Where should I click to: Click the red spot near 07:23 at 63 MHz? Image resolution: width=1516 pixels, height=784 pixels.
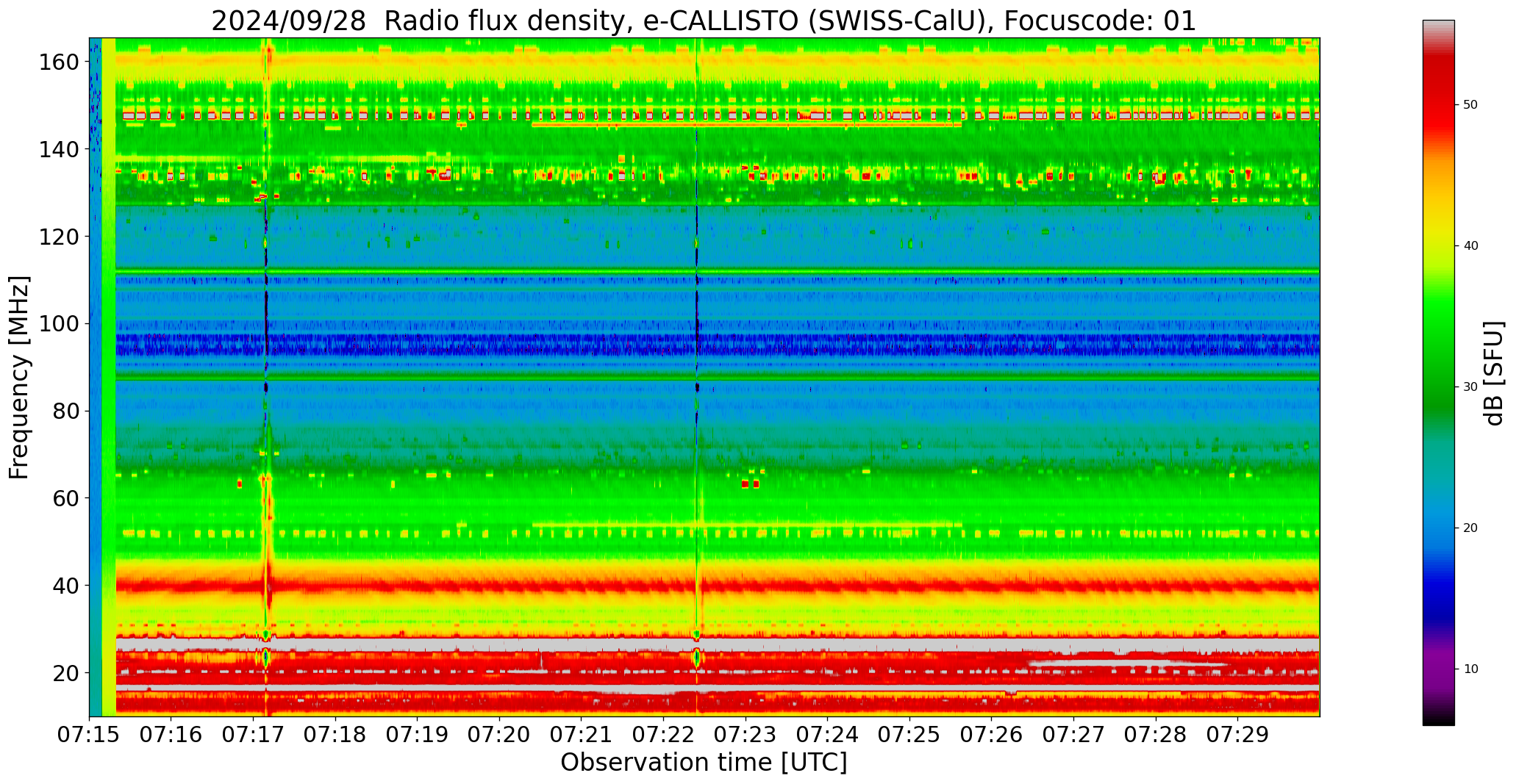click(751, 483)
